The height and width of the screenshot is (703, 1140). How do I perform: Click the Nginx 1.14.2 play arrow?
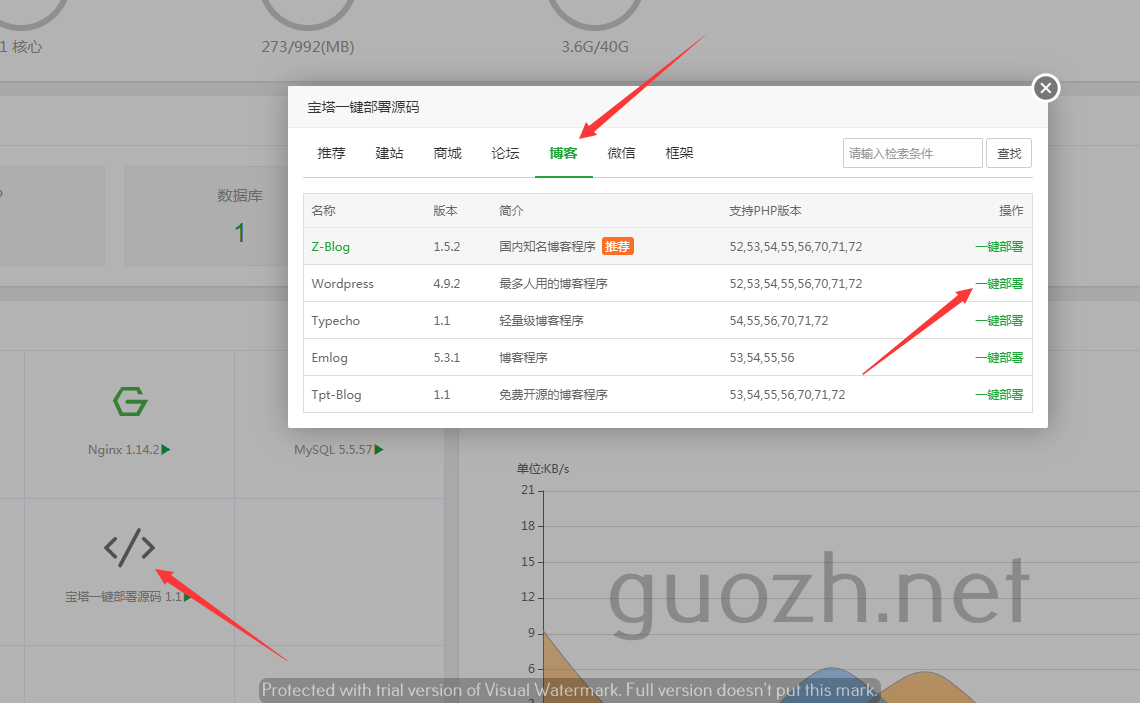166,450
